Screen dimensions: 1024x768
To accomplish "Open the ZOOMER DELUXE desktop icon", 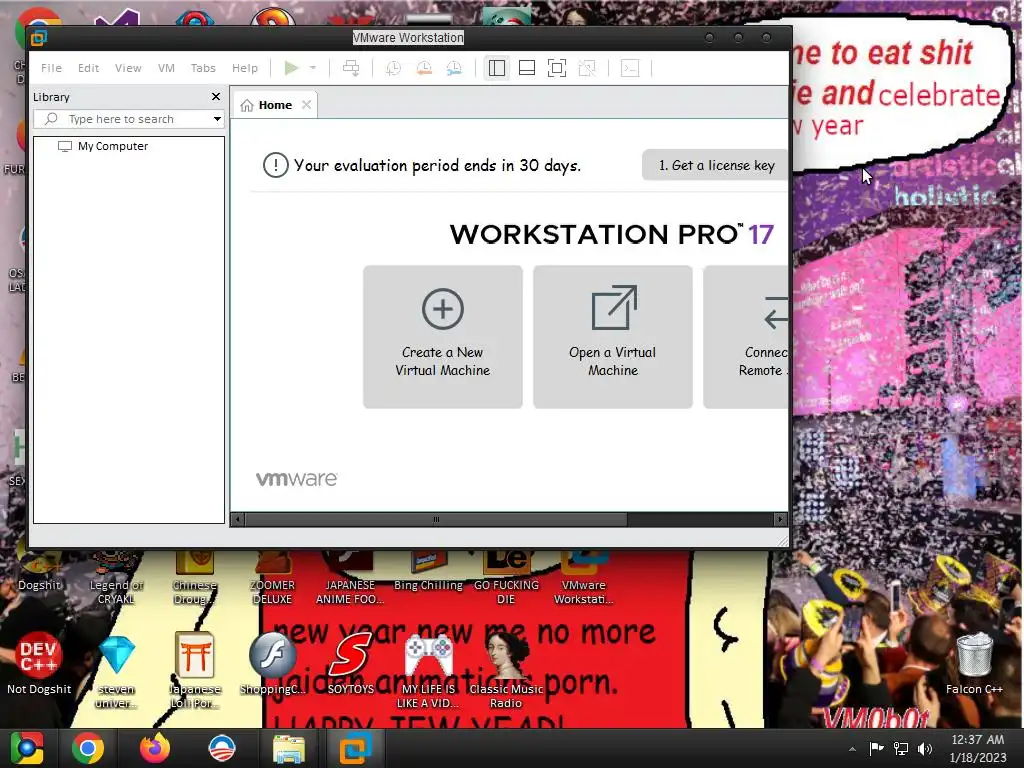I will [x=272, y=578].
